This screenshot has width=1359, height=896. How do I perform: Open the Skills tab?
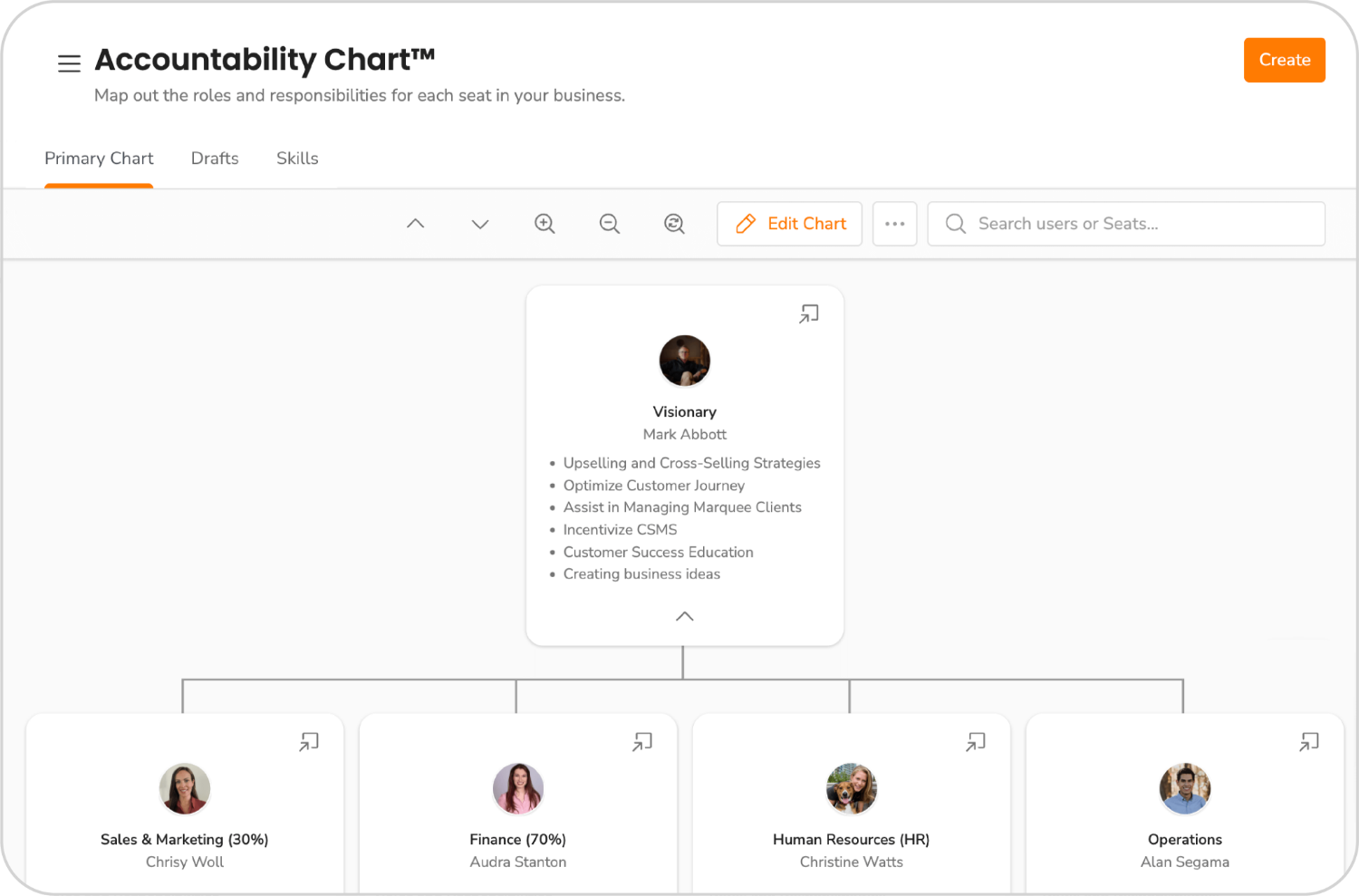click(x=297, y=159)
